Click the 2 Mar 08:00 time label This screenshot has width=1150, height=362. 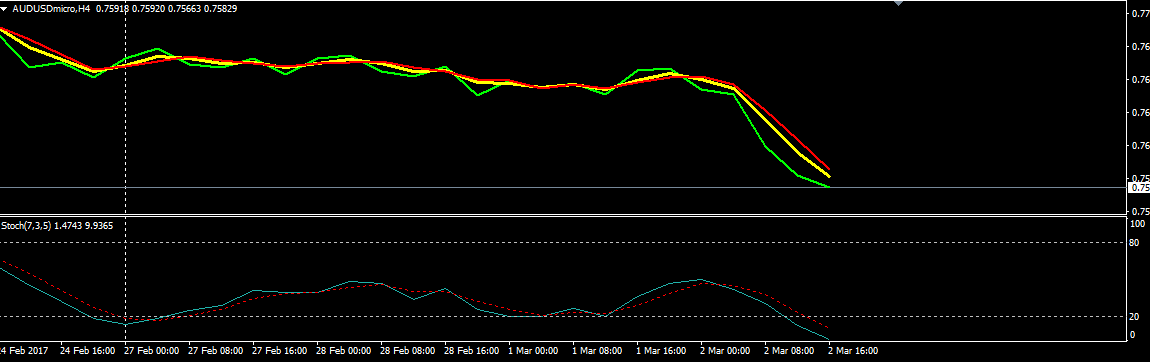point(788,350)
